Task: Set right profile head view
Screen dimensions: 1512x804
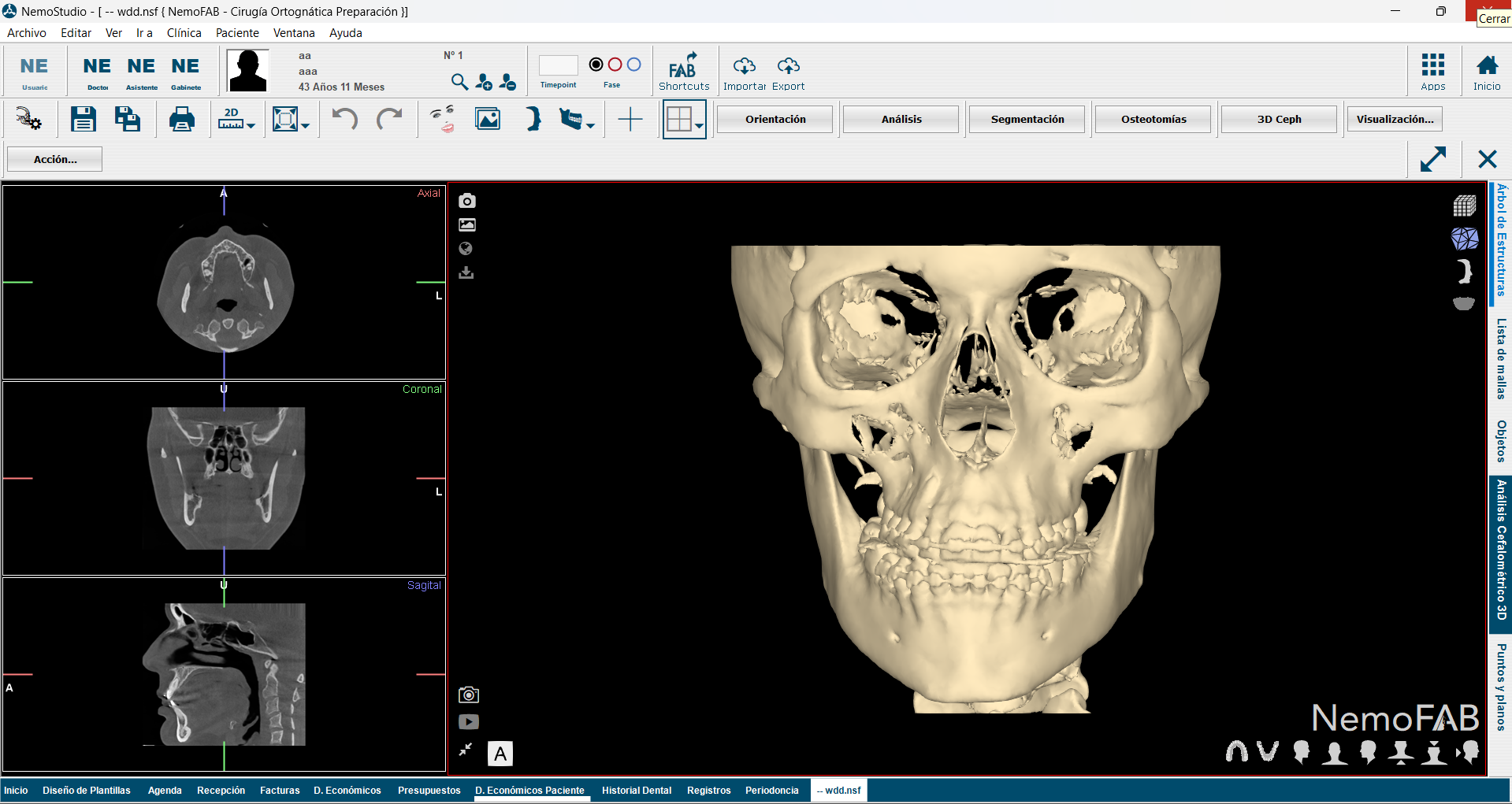Action: (1301, 752)
